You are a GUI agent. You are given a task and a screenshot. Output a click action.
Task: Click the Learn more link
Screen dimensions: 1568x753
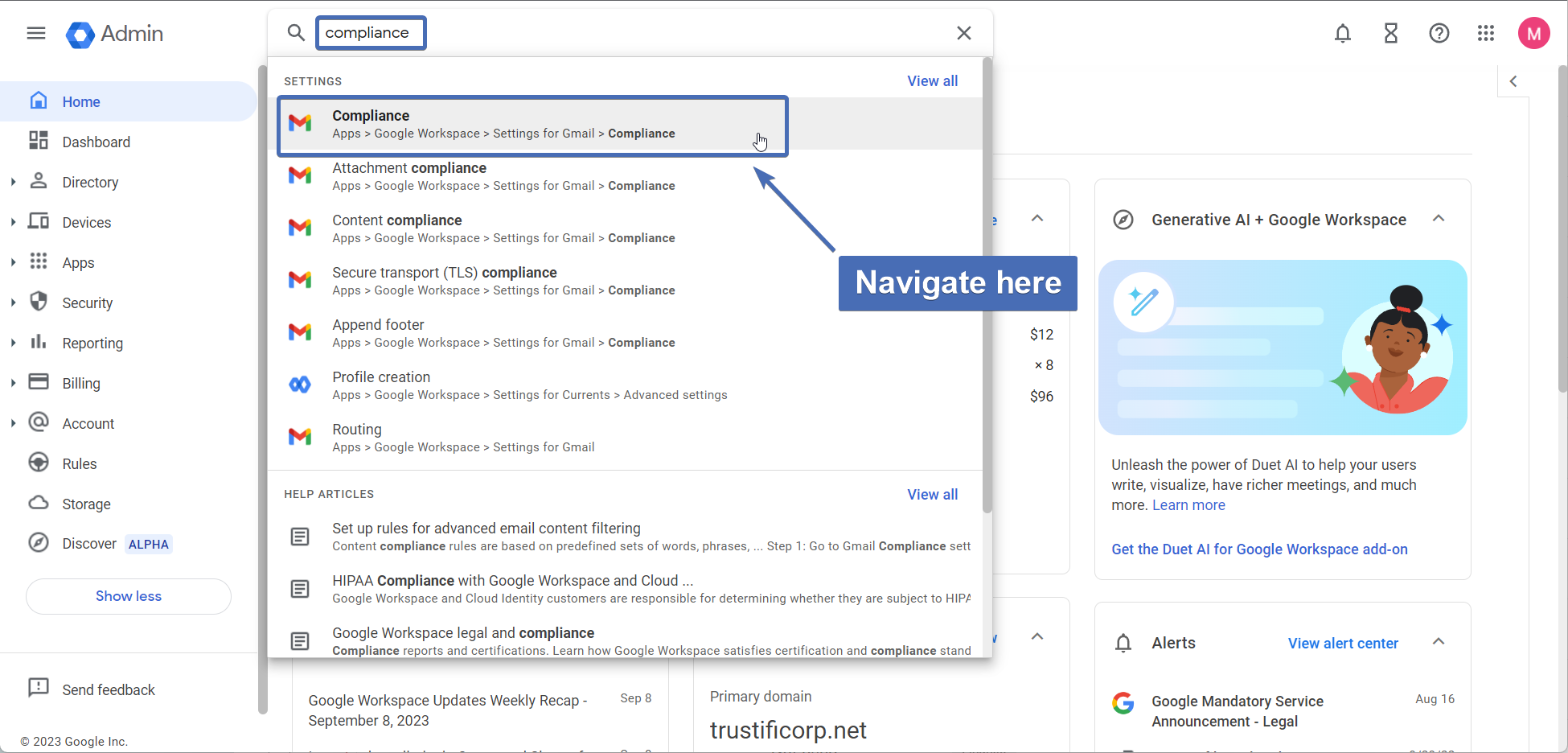point(1188,505)
